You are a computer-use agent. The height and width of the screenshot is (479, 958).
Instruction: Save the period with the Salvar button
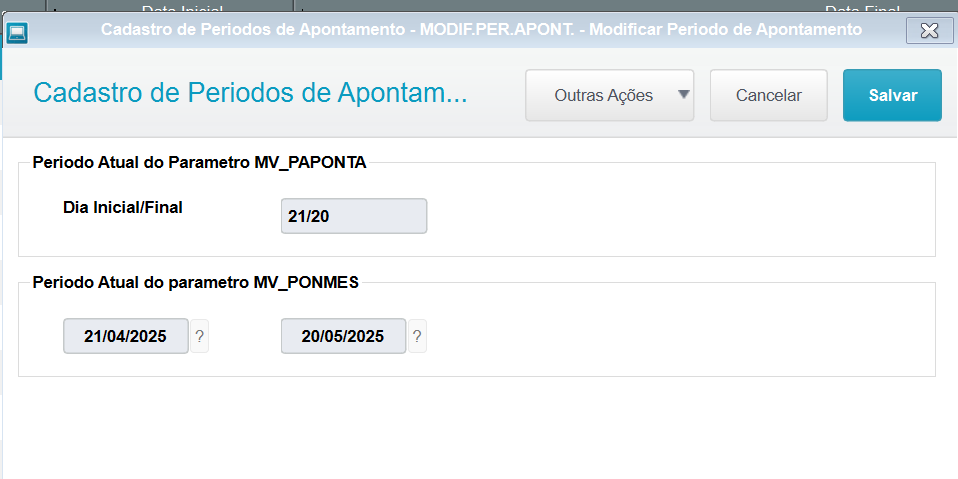coord(892,96)
